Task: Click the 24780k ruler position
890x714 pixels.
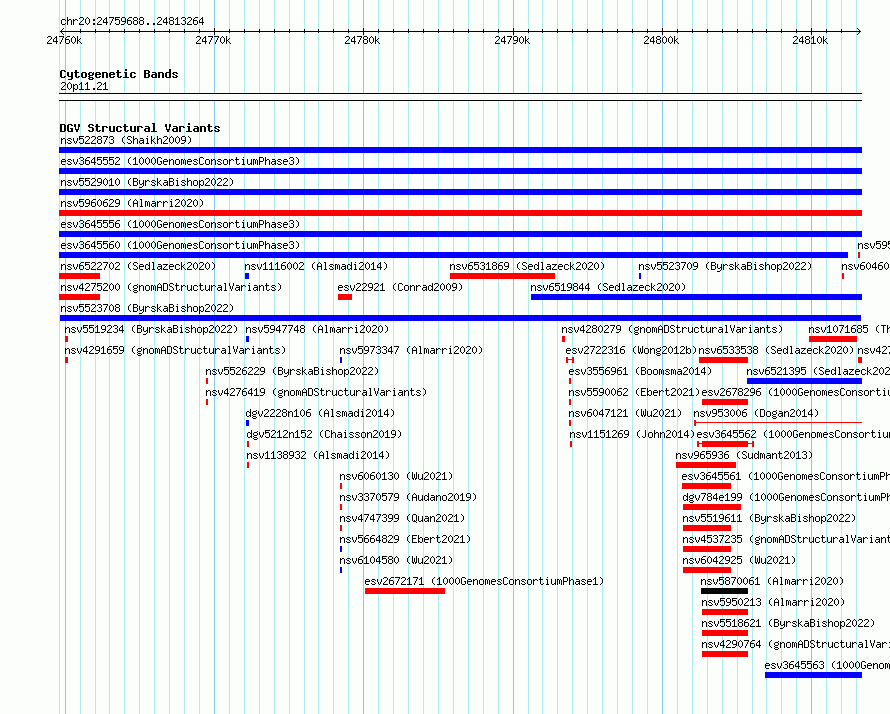Action: coord(362,40)
